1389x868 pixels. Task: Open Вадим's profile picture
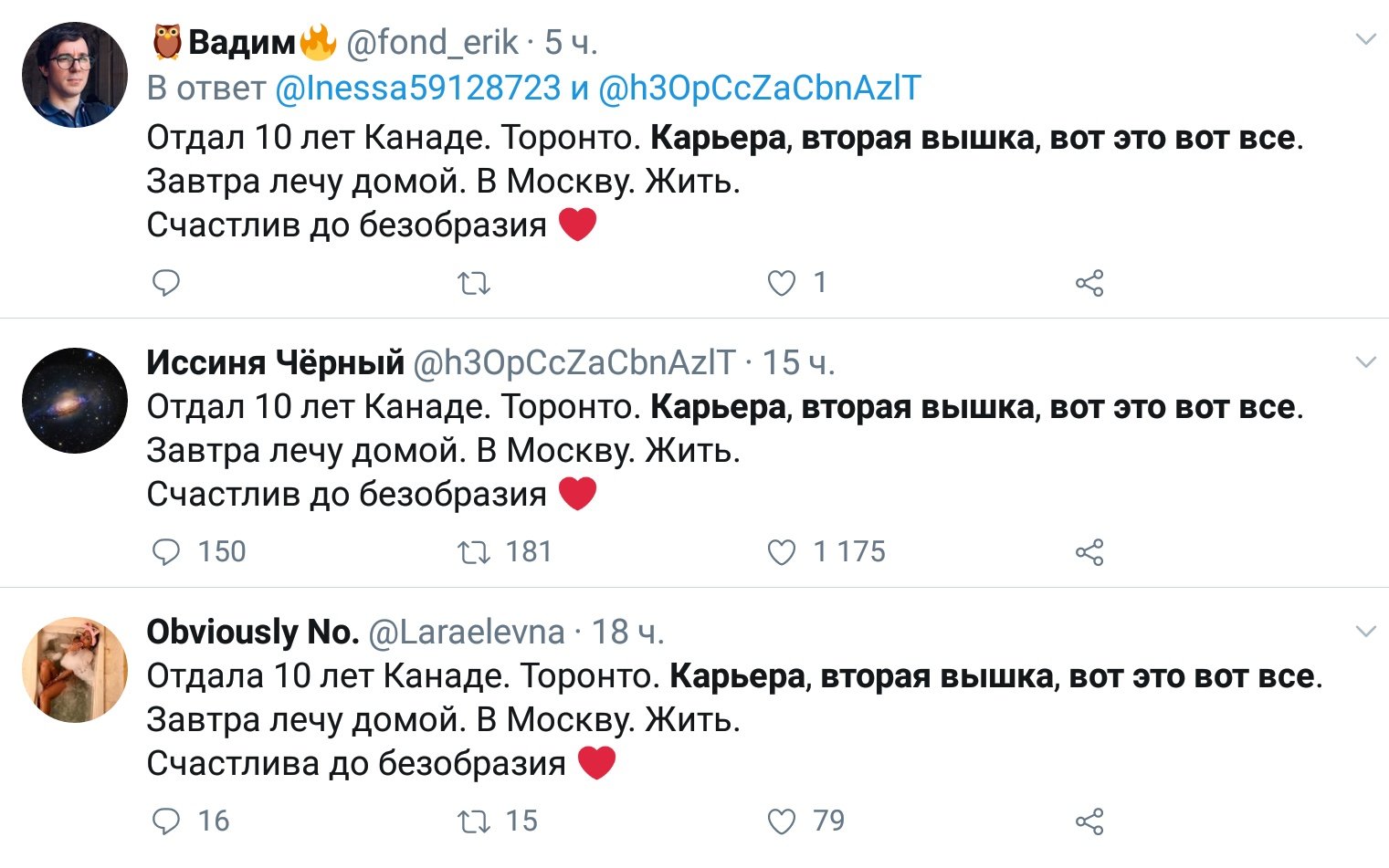[75, 75]
